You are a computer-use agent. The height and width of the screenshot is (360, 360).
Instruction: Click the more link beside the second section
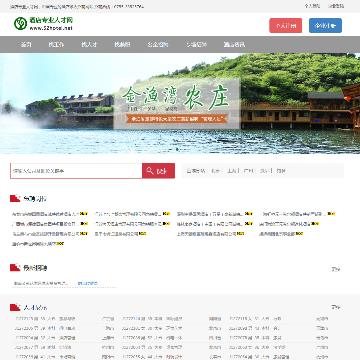pyautogui.click(x=336, y=269)
